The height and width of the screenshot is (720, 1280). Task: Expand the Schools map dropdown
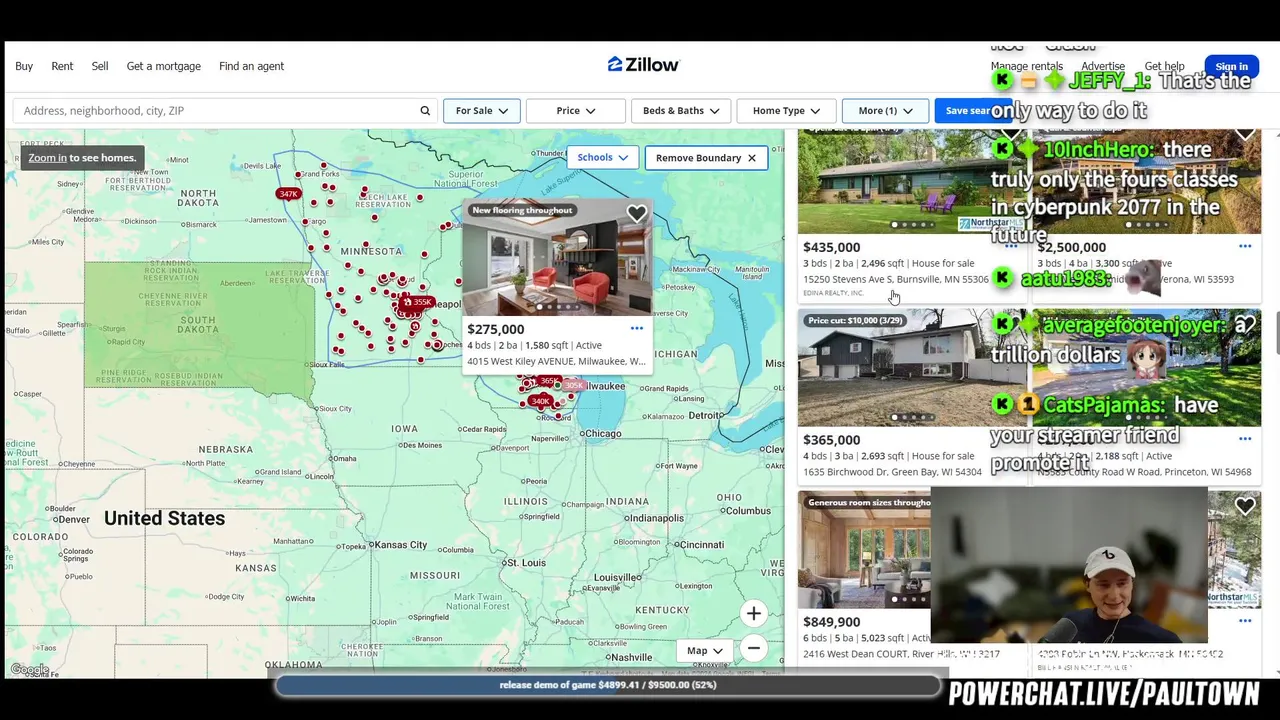coord(602,158)
